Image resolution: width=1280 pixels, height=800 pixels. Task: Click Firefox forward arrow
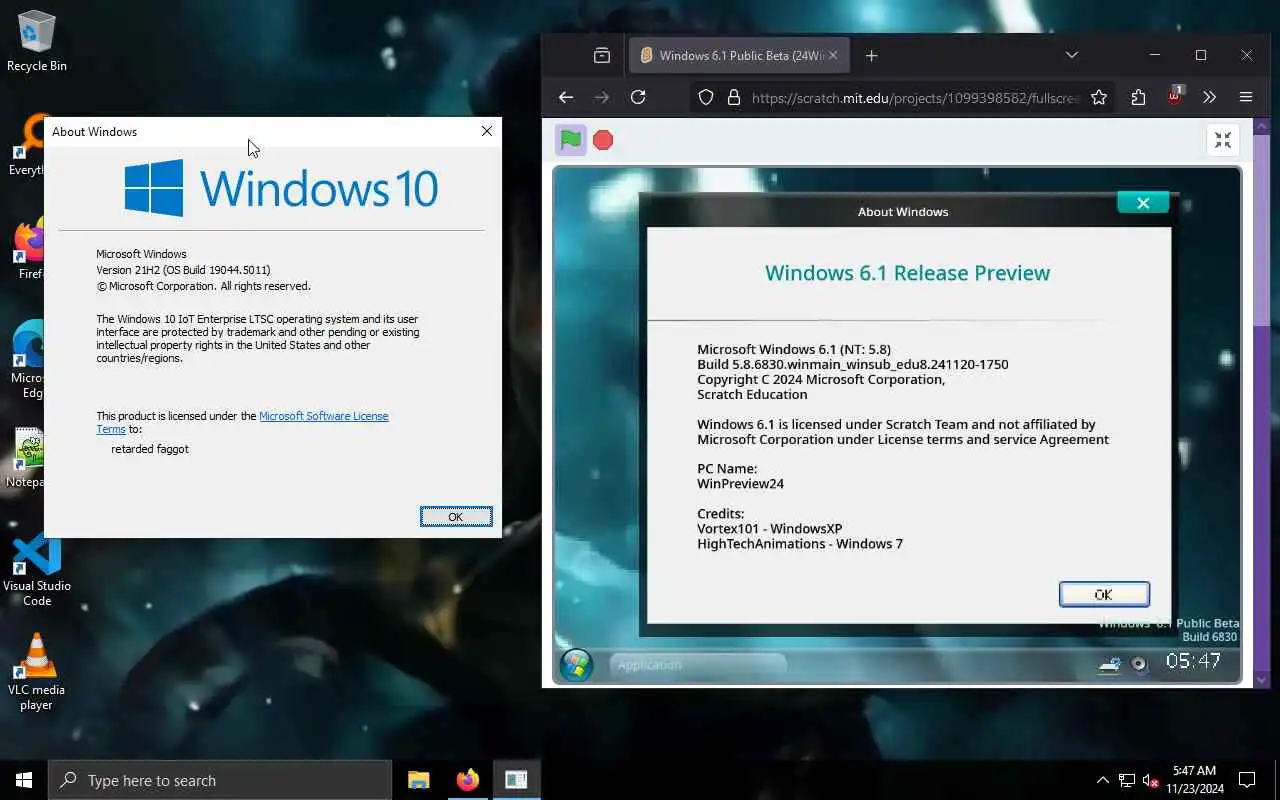(601, 97)
